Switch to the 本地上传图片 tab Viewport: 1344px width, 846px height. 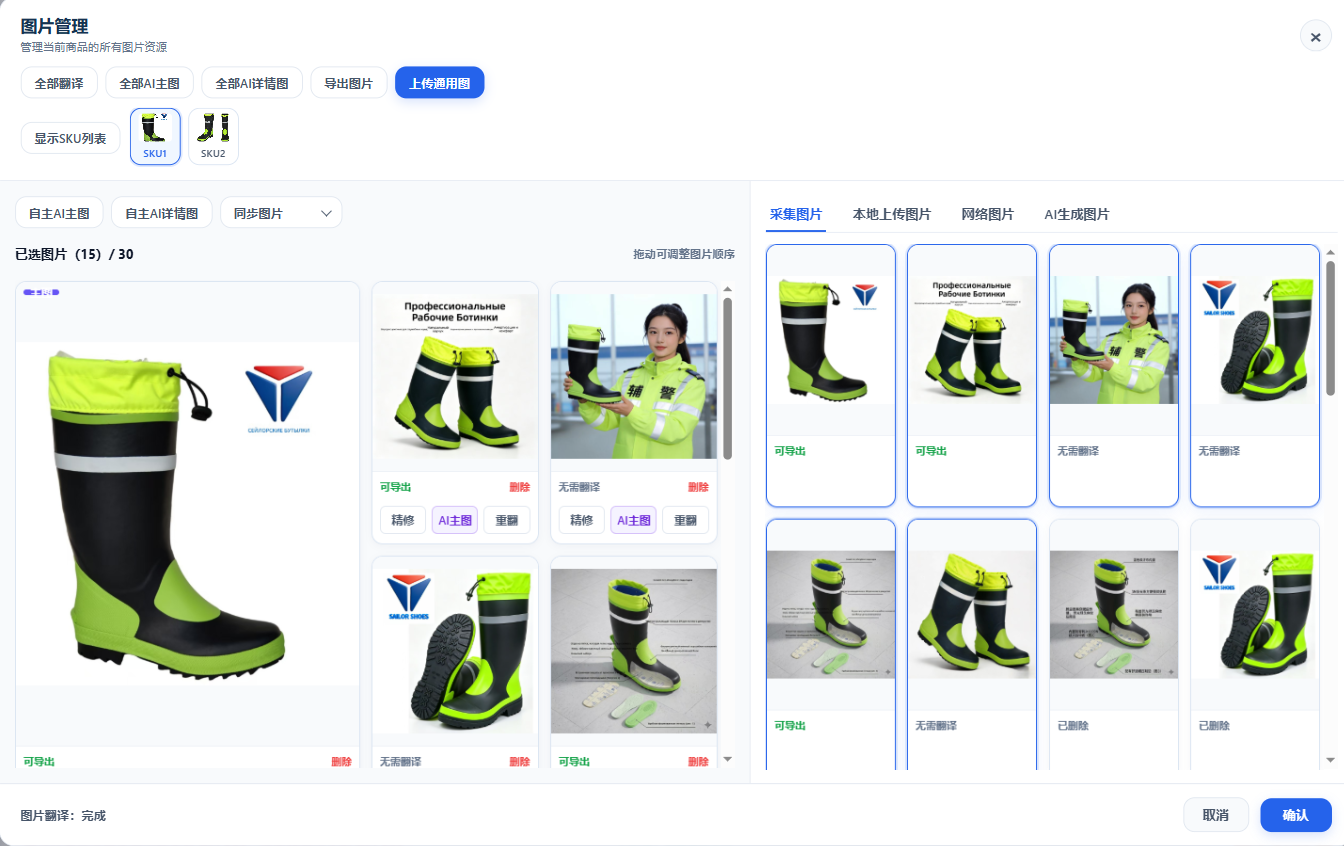coord(892,214)
